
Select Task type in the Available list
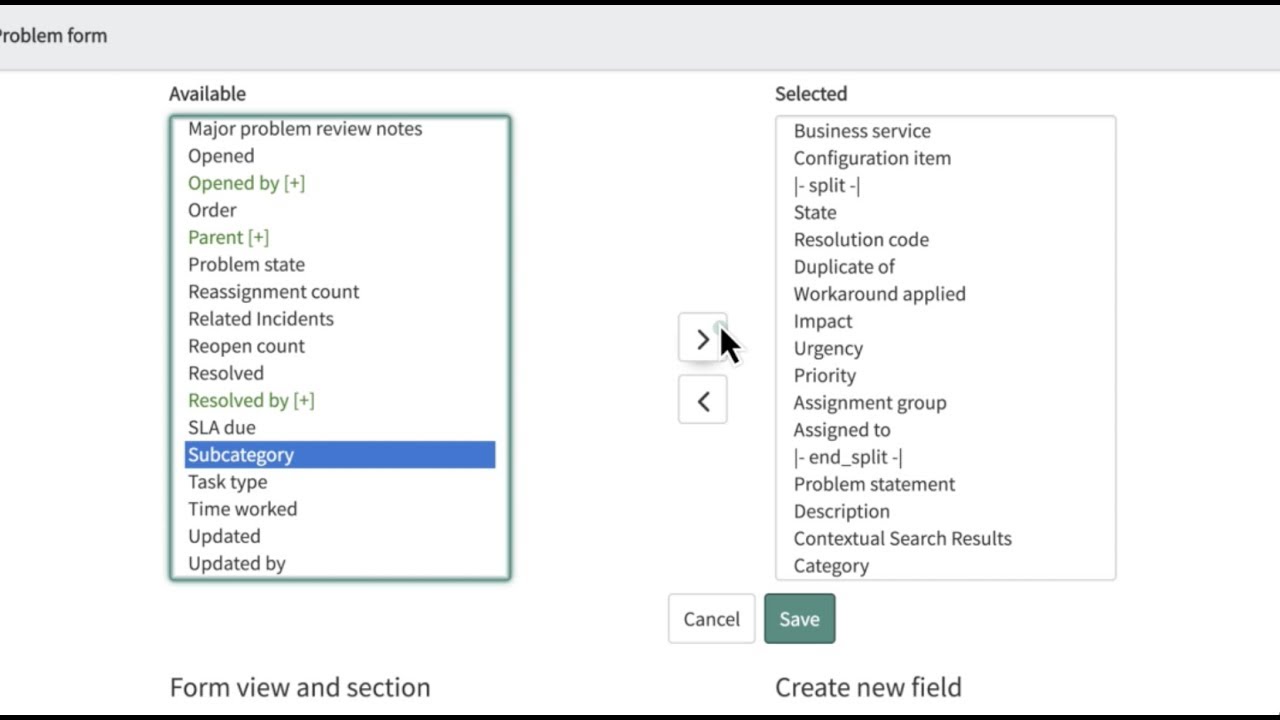point(227,481)
